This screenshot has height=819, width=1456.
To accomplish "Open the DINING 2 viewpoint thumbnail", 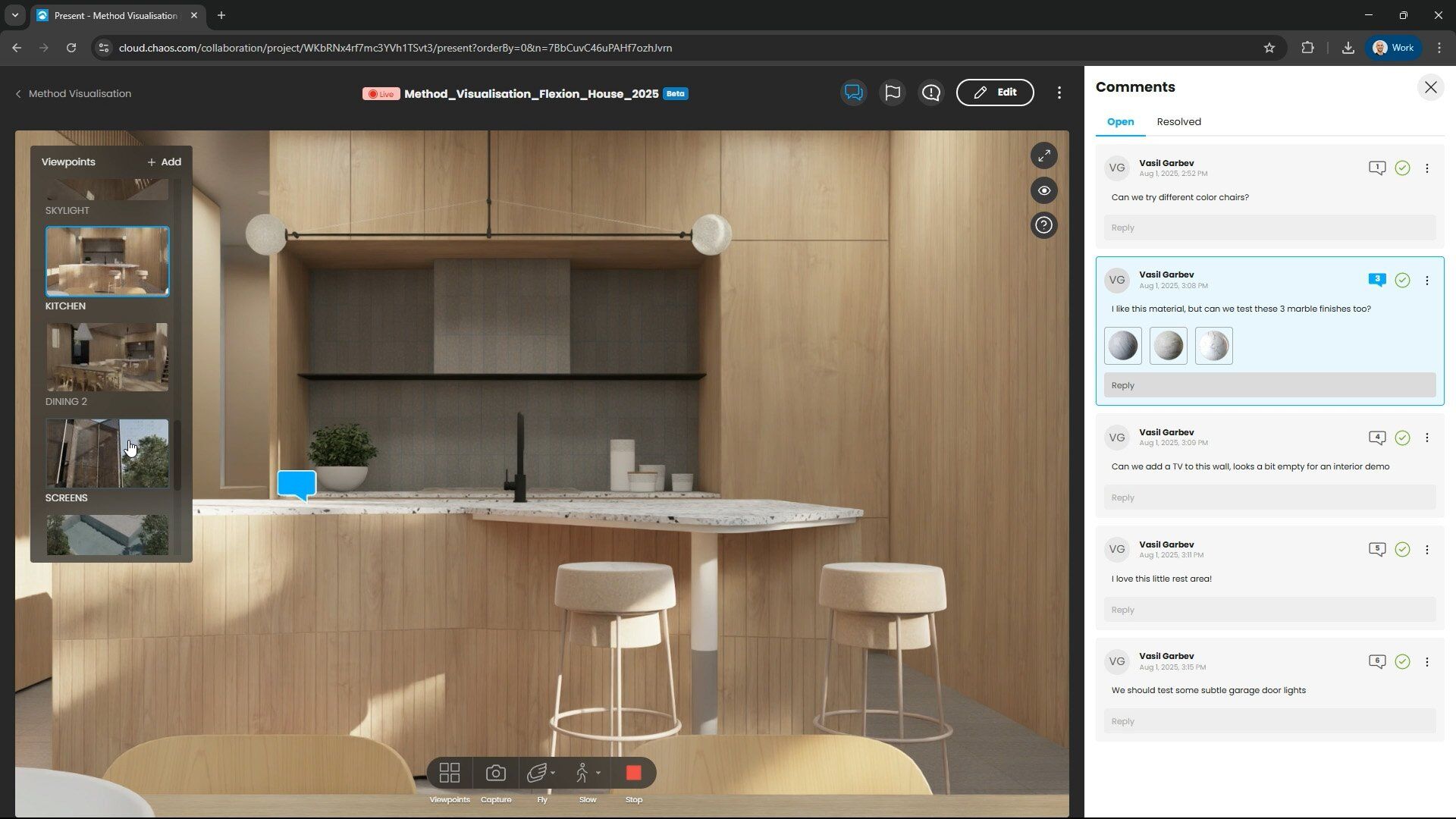I will tap(107, 357).
